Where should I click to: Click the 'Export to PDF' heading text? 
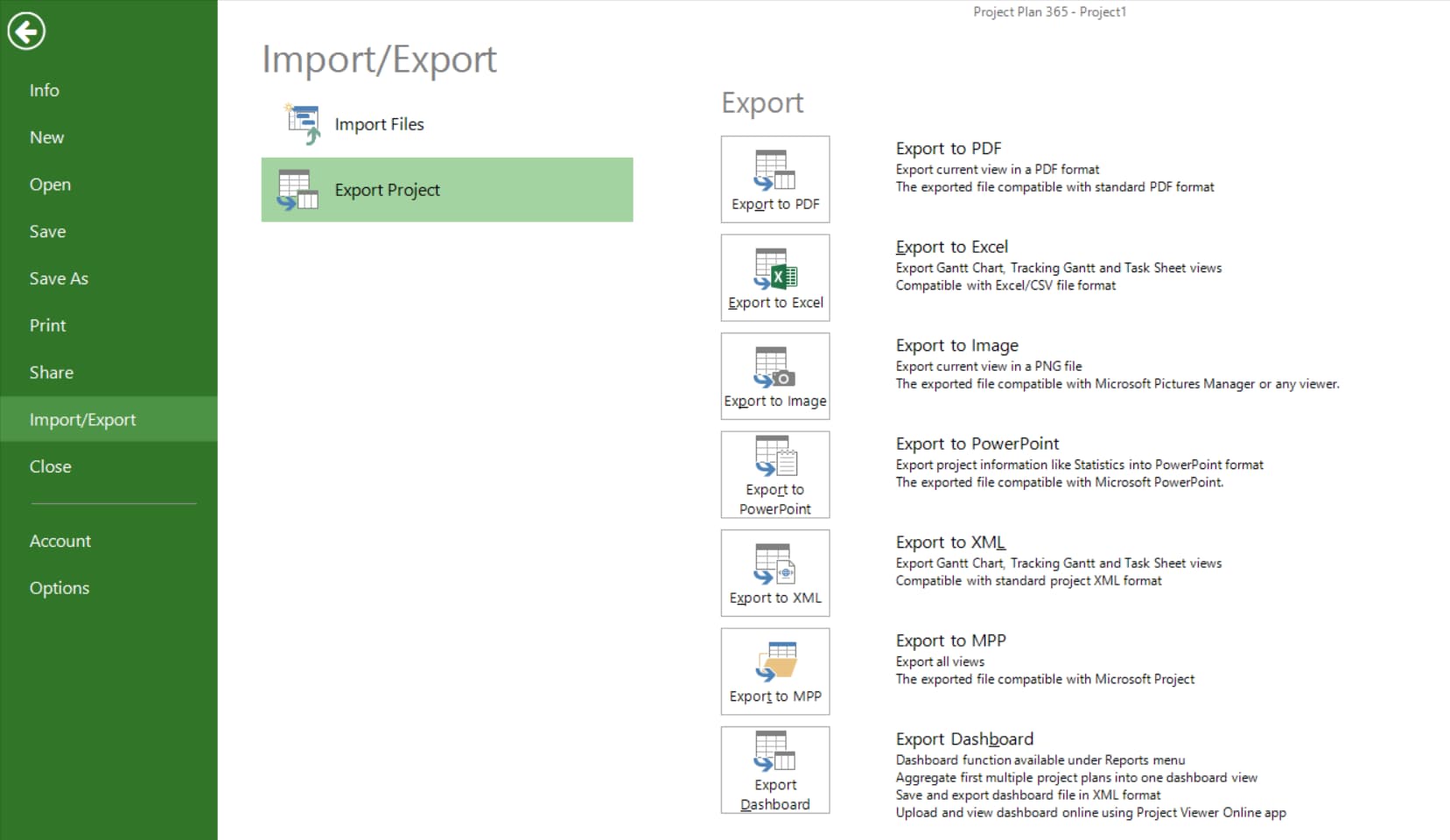pos(949,149)
